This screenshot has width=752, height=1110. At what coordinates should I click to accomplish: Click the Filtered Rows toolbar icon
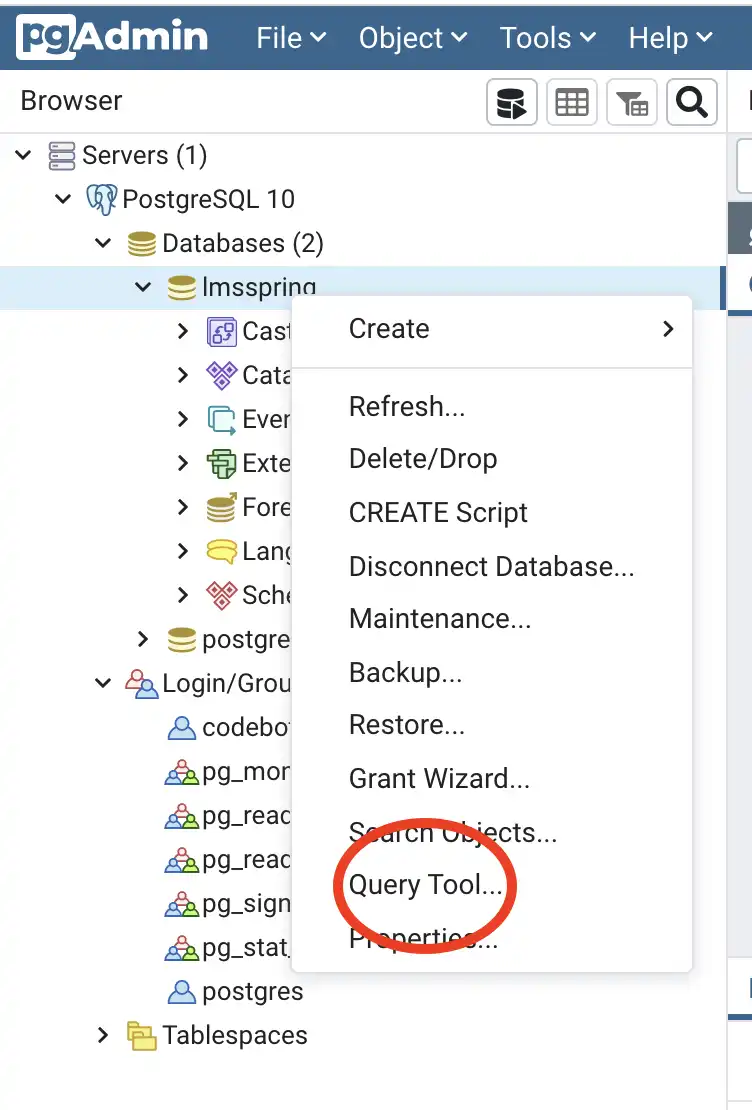tap(632, 102)
